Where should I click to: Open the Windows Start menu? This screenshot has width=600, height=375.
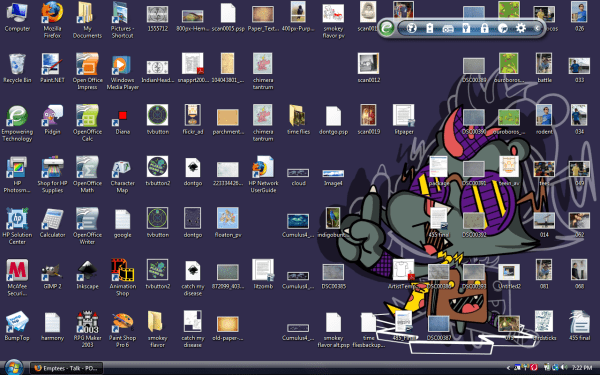point(13,367)
